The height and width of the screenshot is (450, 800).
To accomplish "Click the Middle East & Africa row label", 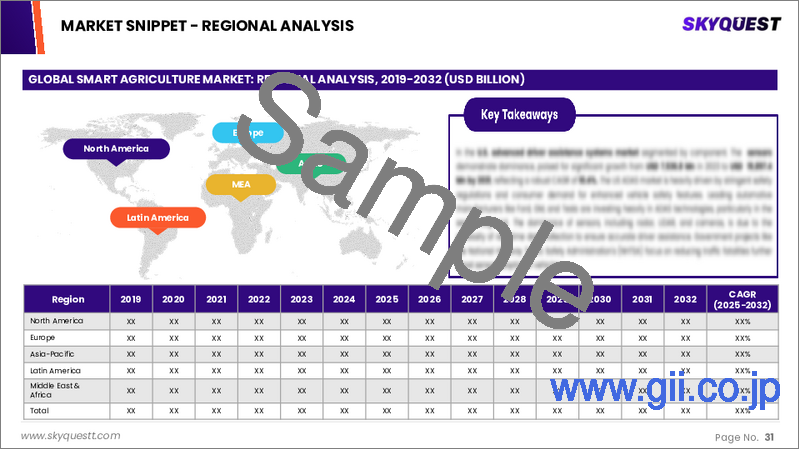I will 55,390.
